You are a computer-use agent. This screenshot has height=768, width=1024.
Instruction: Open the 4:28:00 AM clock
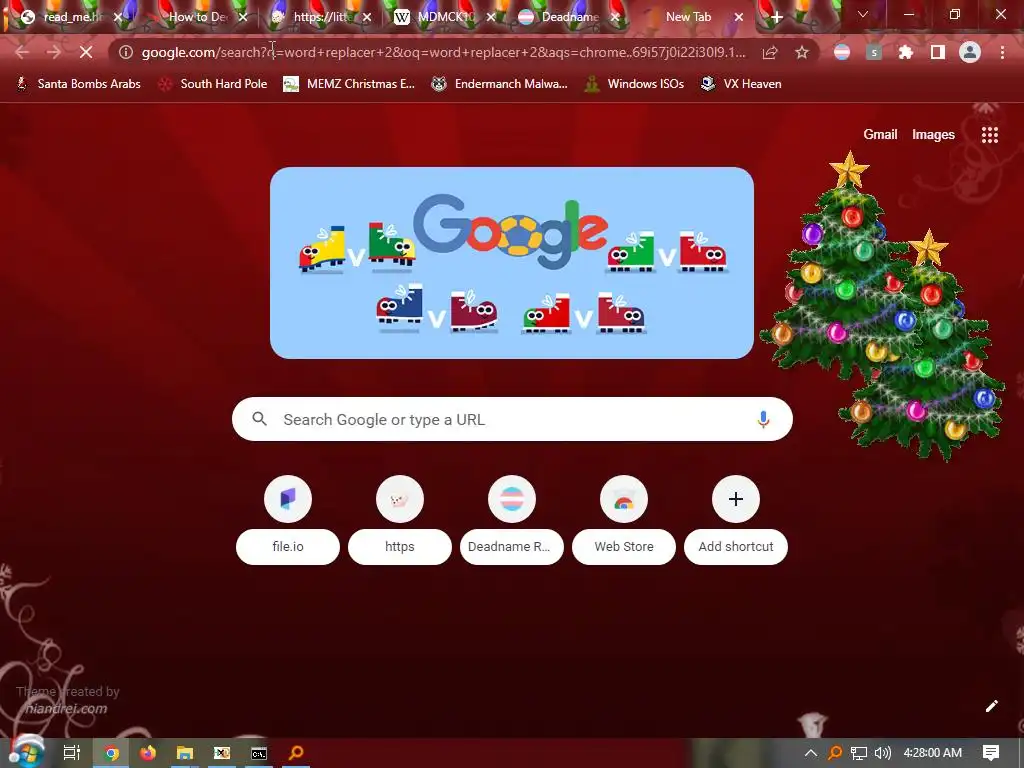pyautogui.click(x=933, y=753)
